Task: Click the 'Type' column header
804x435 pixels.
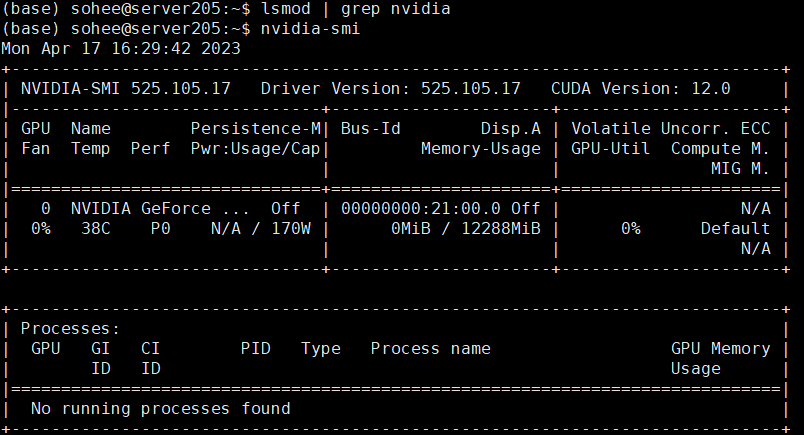Action: click(x=320, y=349)
